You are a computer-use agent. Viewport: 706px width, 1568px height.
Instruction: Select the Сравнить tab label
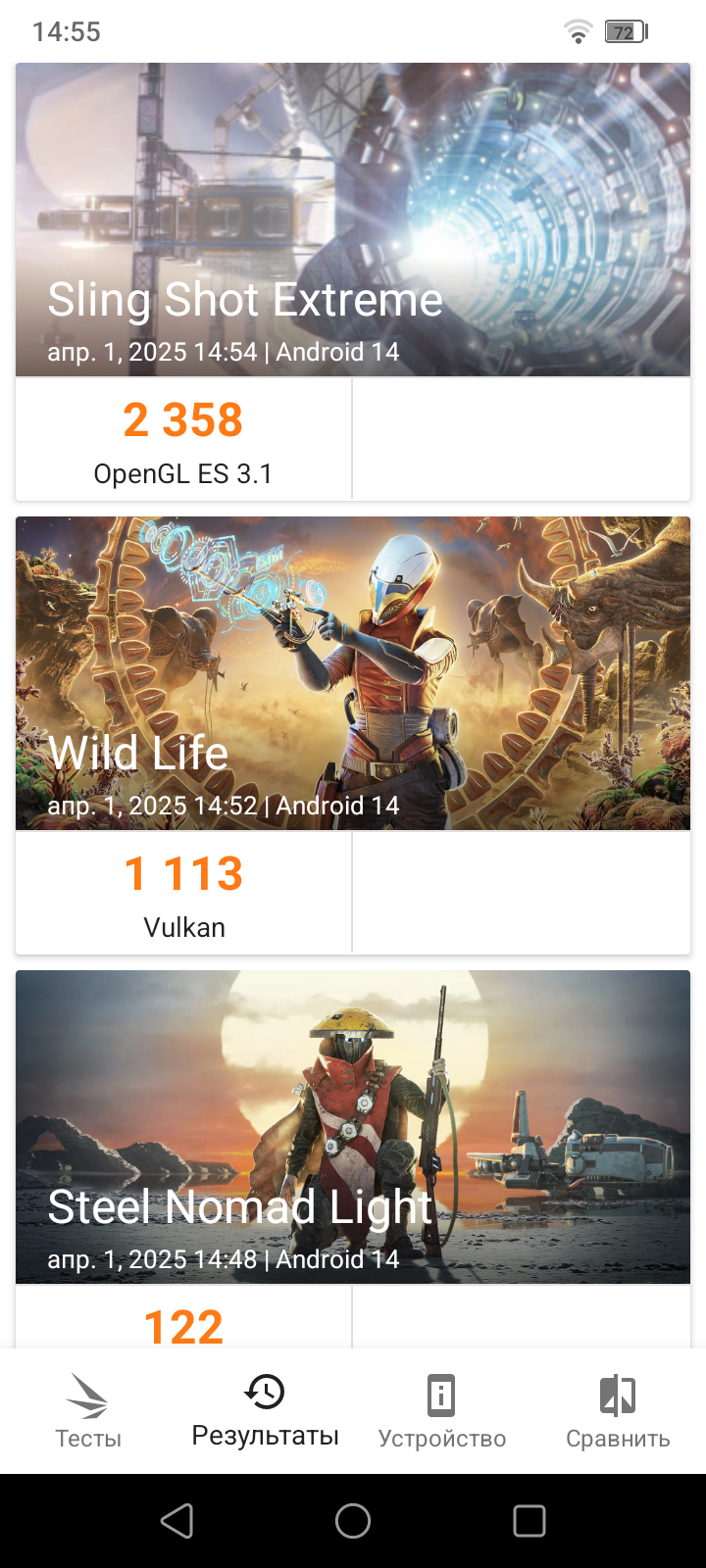tap(618, 1439)
